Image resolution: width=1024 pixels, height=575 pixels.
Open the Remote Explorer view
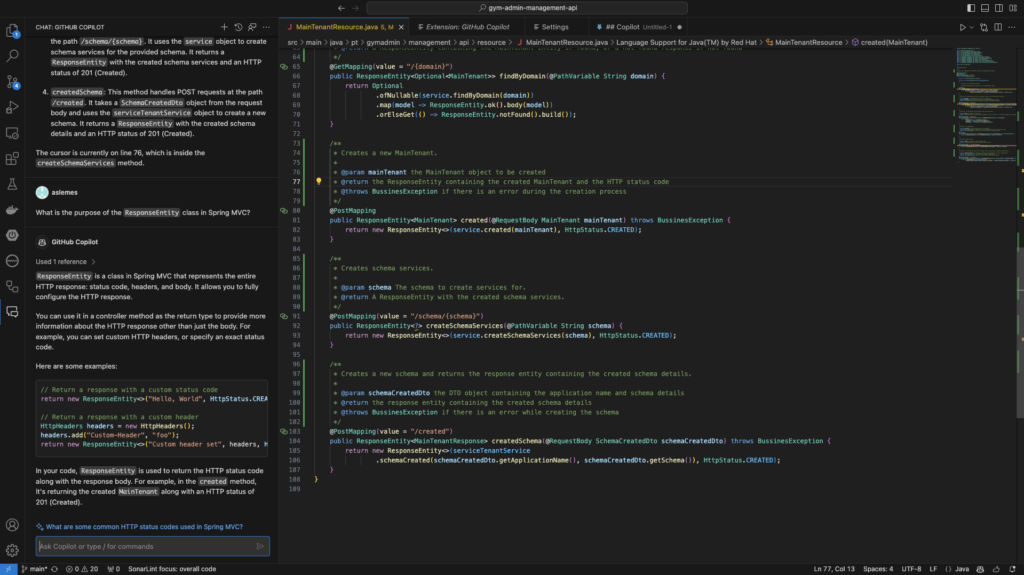pyautogui.click(x=12, y=133)
